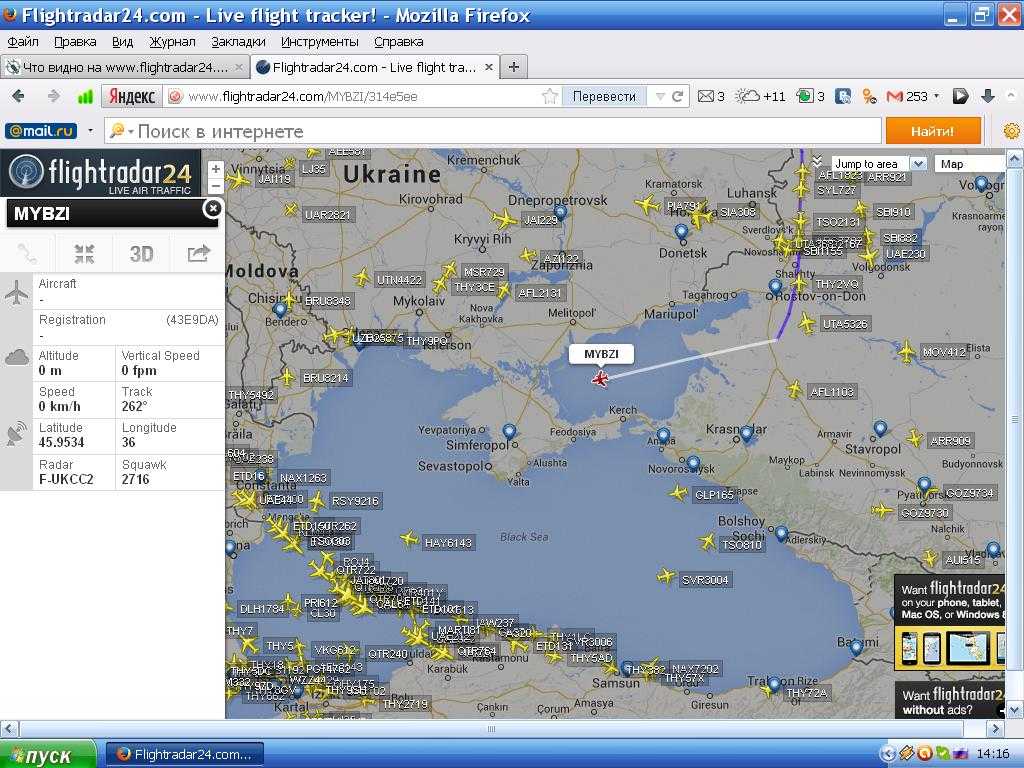The image size is (1024, 768).
Task: Open the Закладки menu
Action: [238, 42]
